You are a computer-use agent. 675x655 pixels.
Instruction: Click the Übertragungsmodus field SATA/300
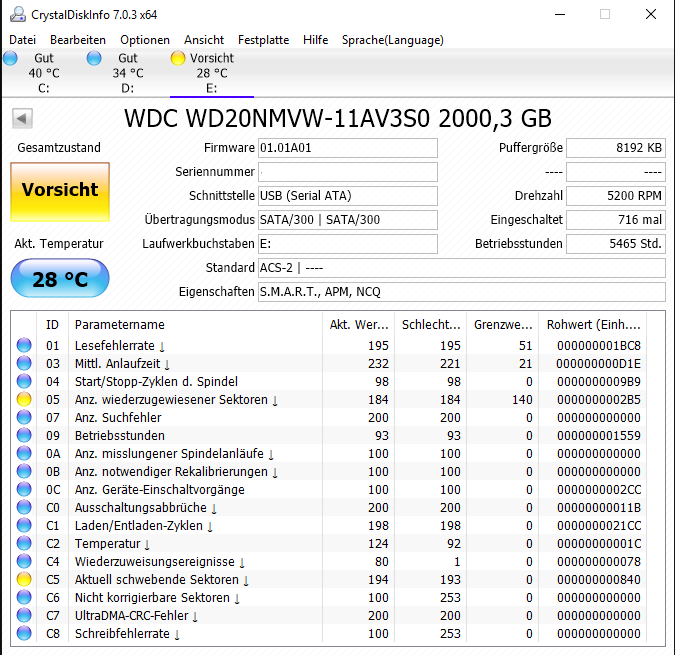pyautogui.click(x=347, y=220)
